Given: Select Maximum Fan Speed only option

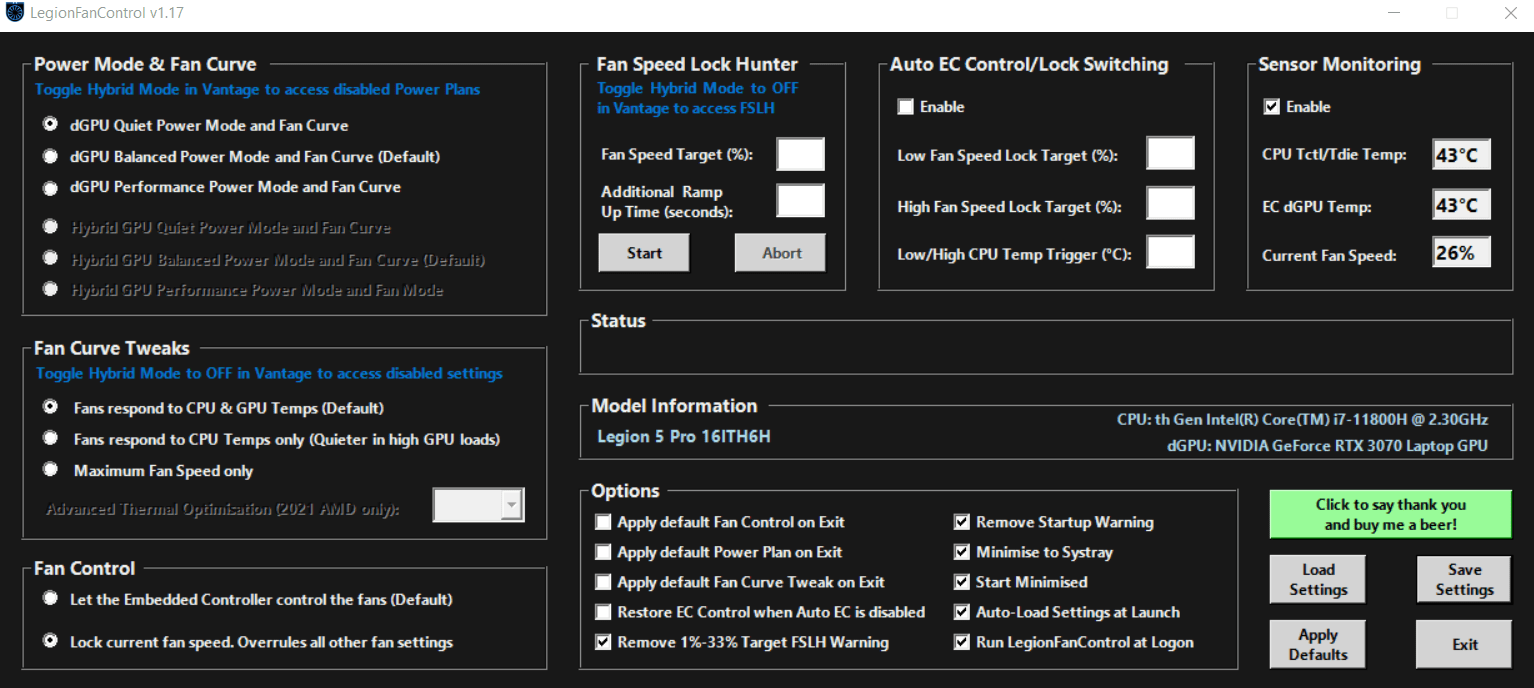Looking at the screenshot, I should (x=50, y=469).
